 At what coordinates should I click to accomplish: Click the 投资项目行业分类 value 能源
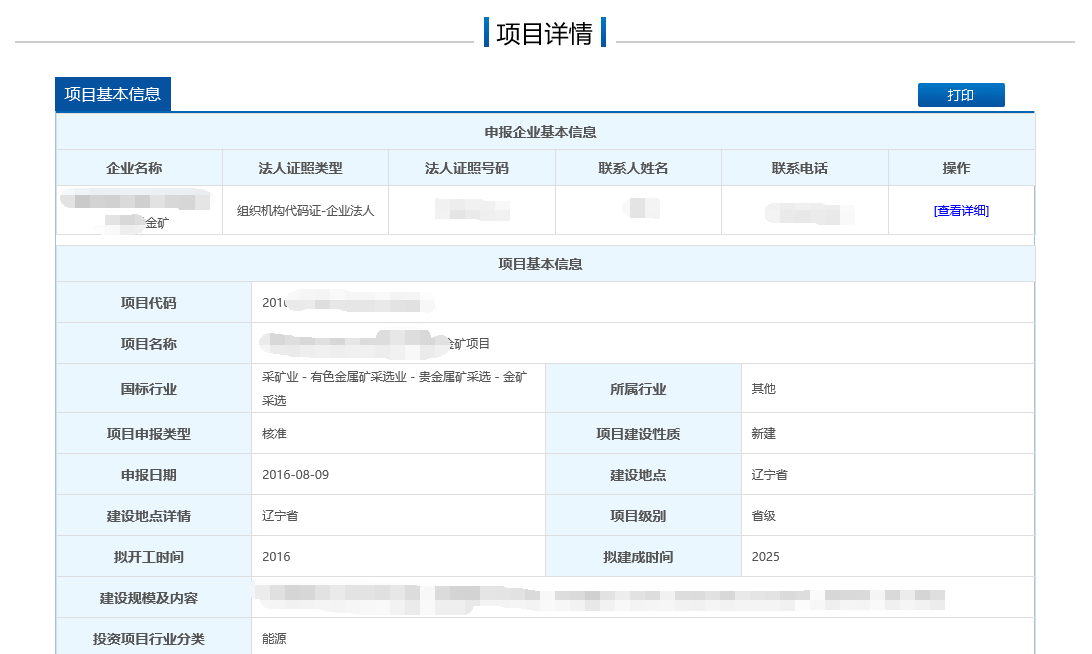coord(274,639)
